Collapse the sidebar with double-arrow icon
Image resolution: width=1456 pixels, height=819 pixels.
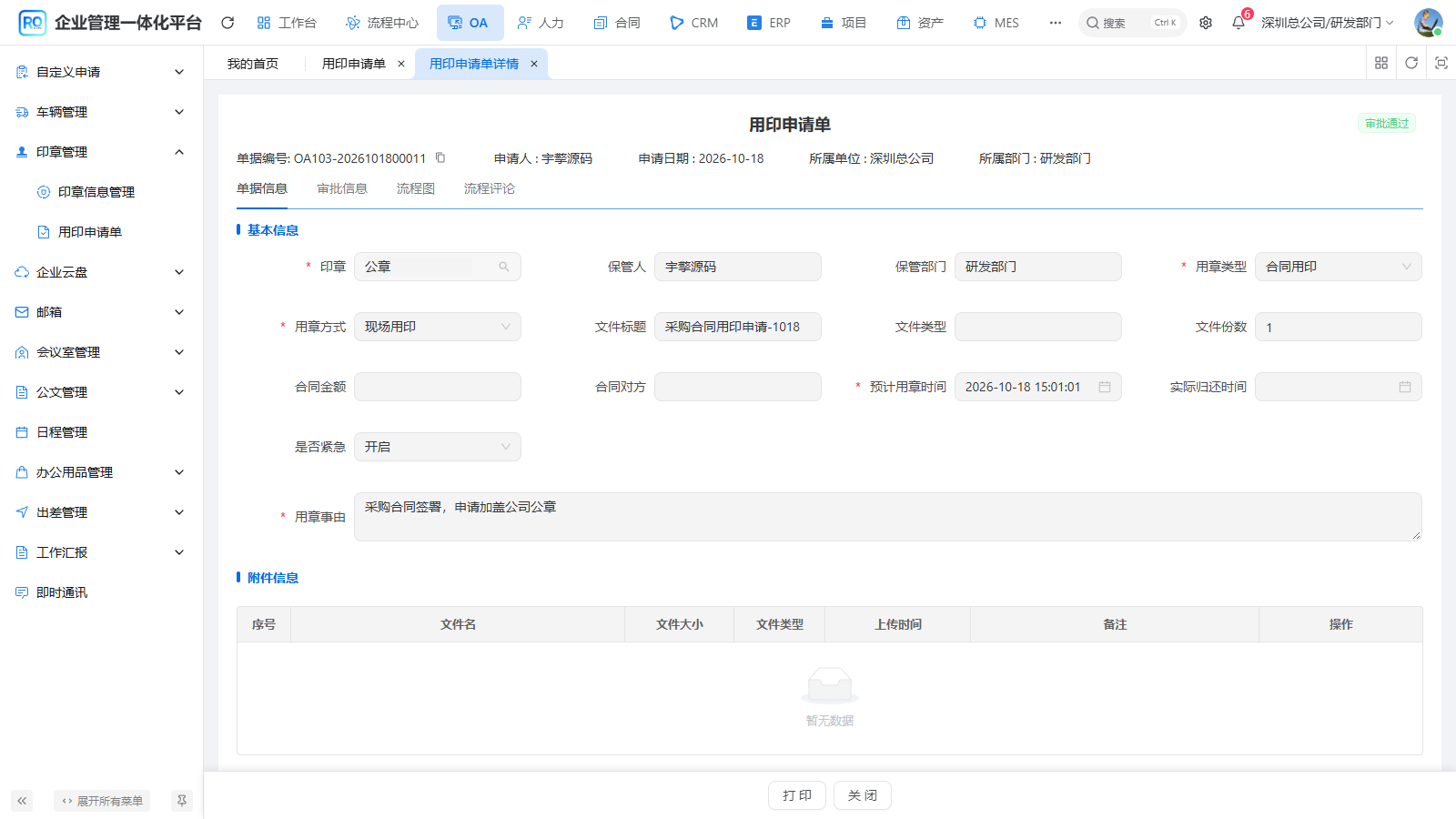[x=22, y=801]
